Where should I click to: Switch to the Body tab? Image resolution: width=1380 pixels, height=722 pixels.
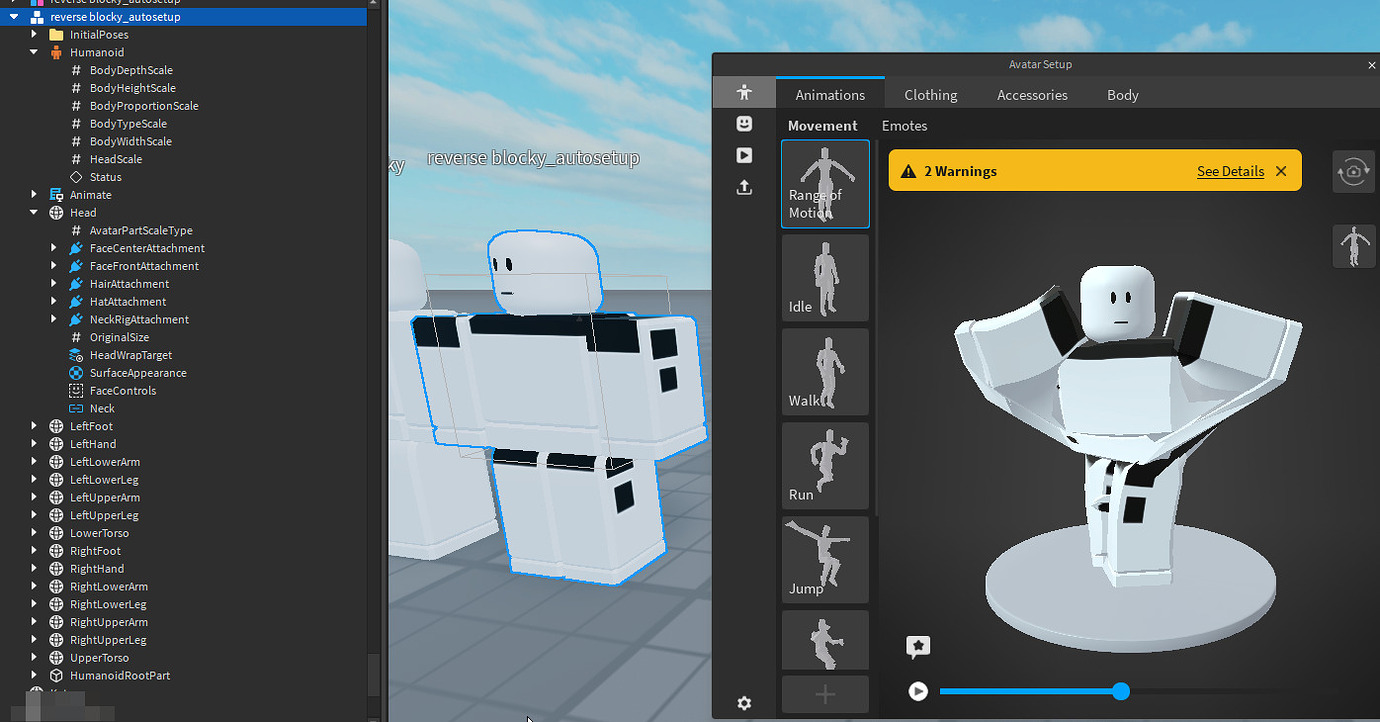pos(1123,95)
